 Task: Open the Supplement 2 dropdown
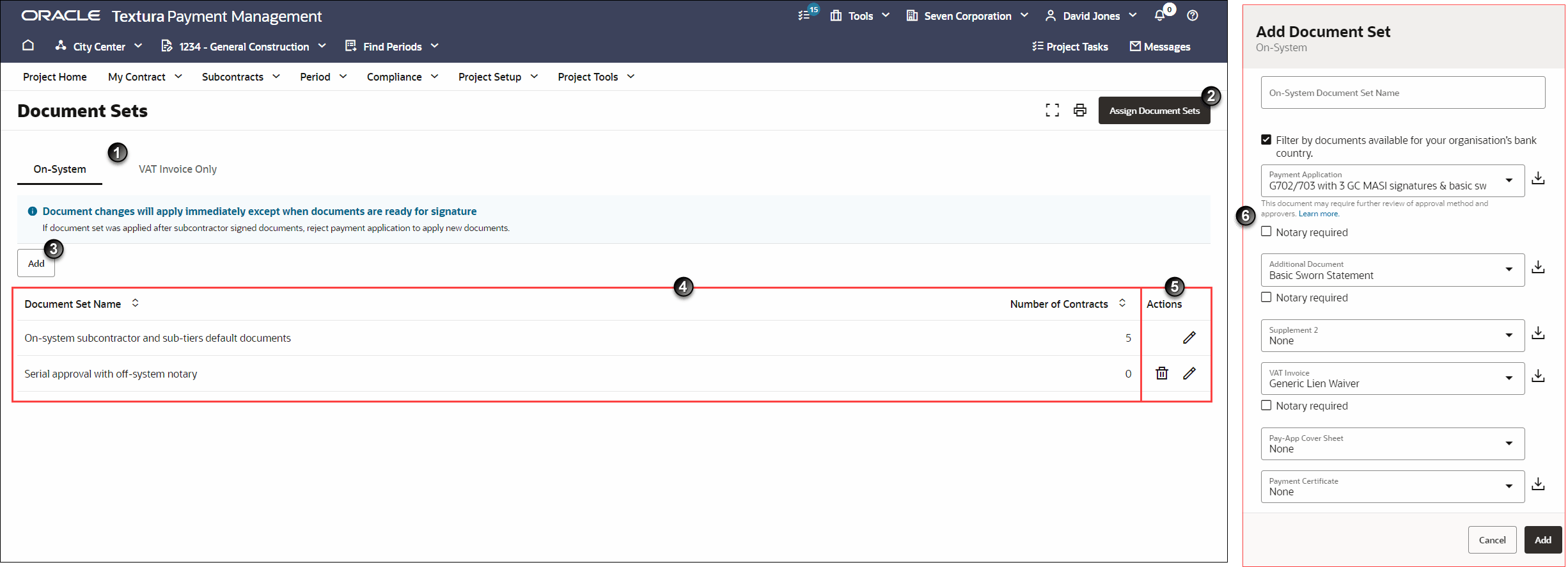coord(1392,335)
